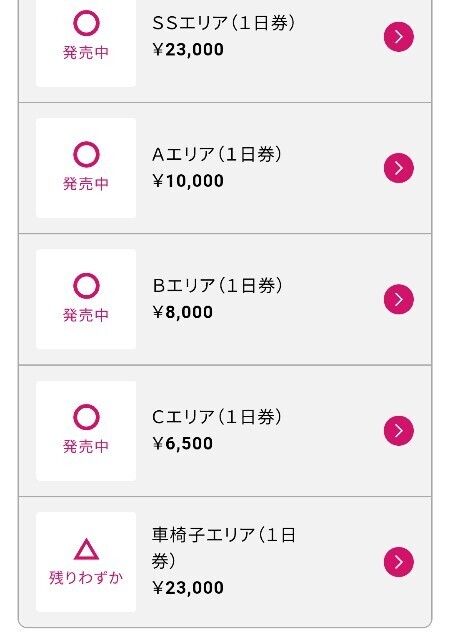The height and width of the screenshot is (640, 450).
Task: Select Bエリア(1日券) ticket title
Action: pos(217,286)
